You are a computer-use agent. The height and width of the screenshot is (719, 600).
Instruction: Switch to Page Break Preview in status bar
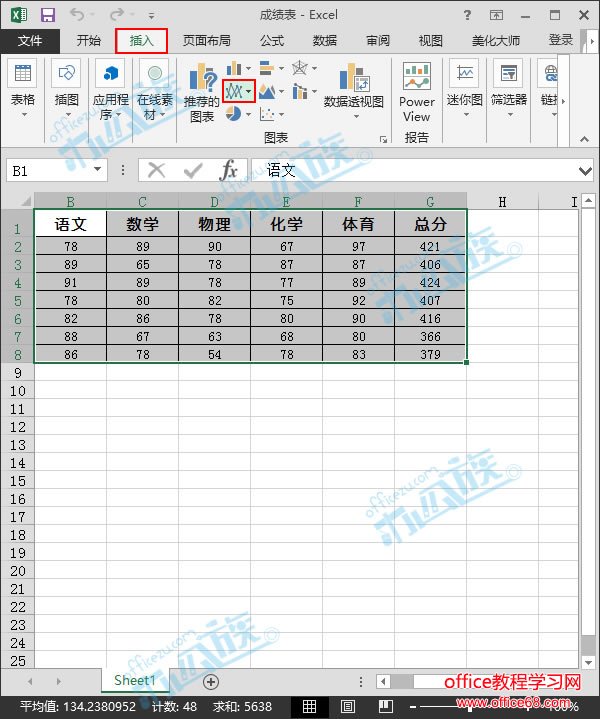click(x=386, y=707)
